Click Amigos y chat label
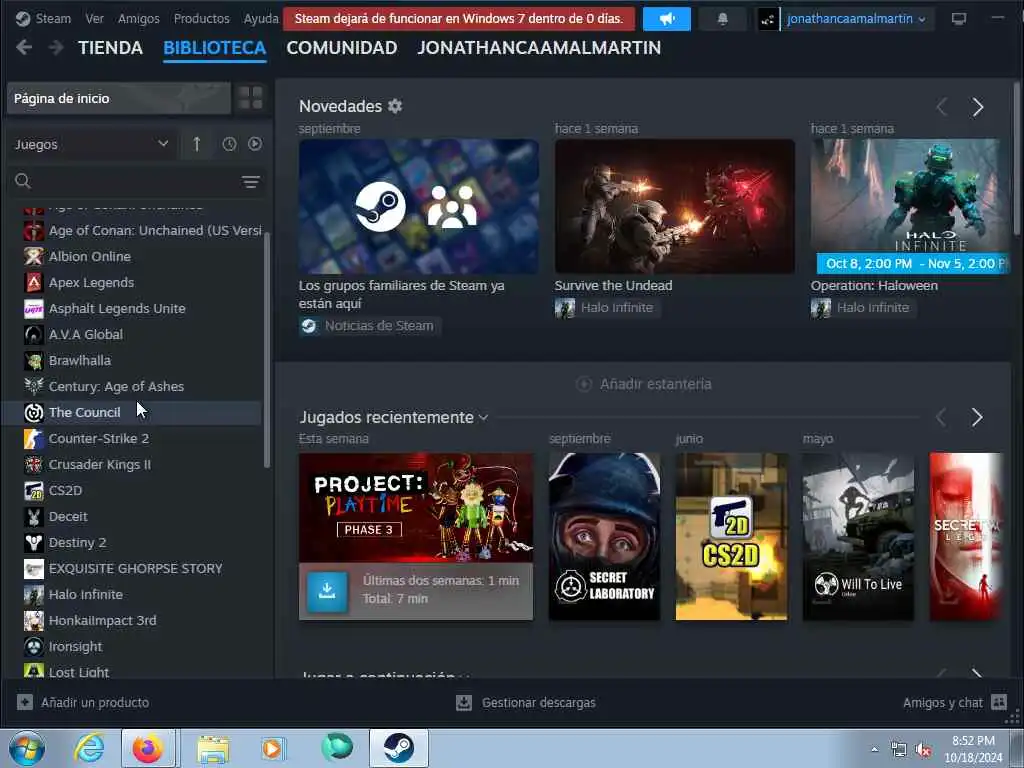Screen dimensions: 1024x768 942,702
